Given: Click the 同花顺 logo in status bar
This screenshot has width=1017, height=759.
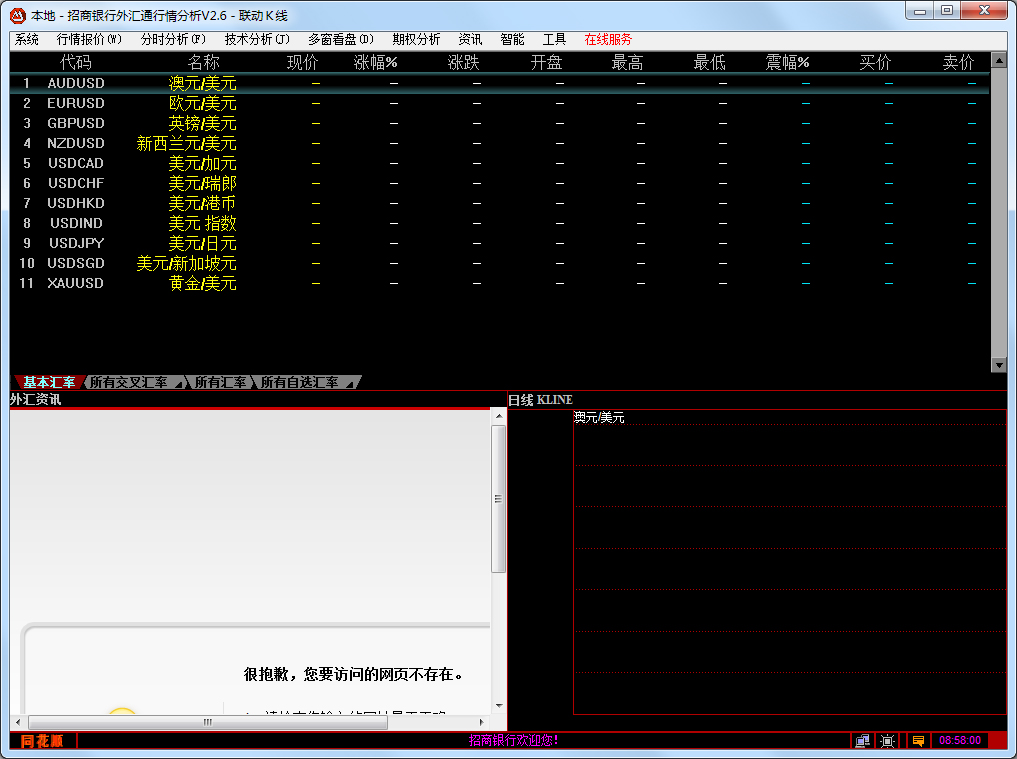Looking at the screenshot, I should [42, 740].
